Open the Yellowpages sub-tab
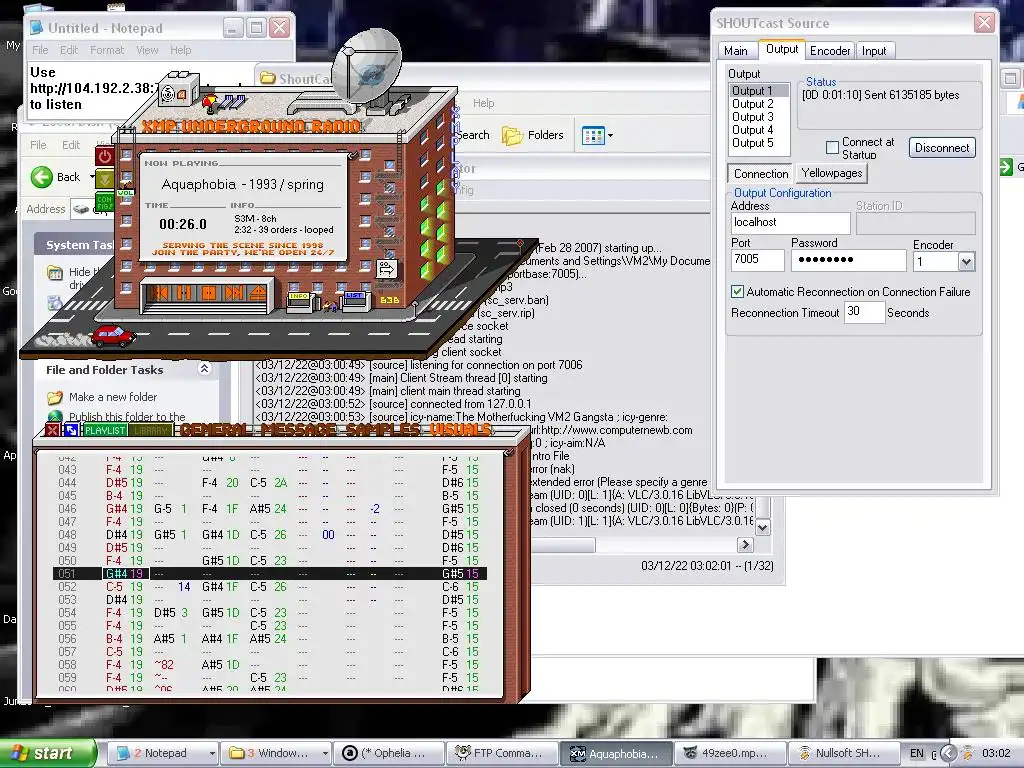The width and height of the screenshot is (1024, 768). pyautogui.click(x=831, y=173)
